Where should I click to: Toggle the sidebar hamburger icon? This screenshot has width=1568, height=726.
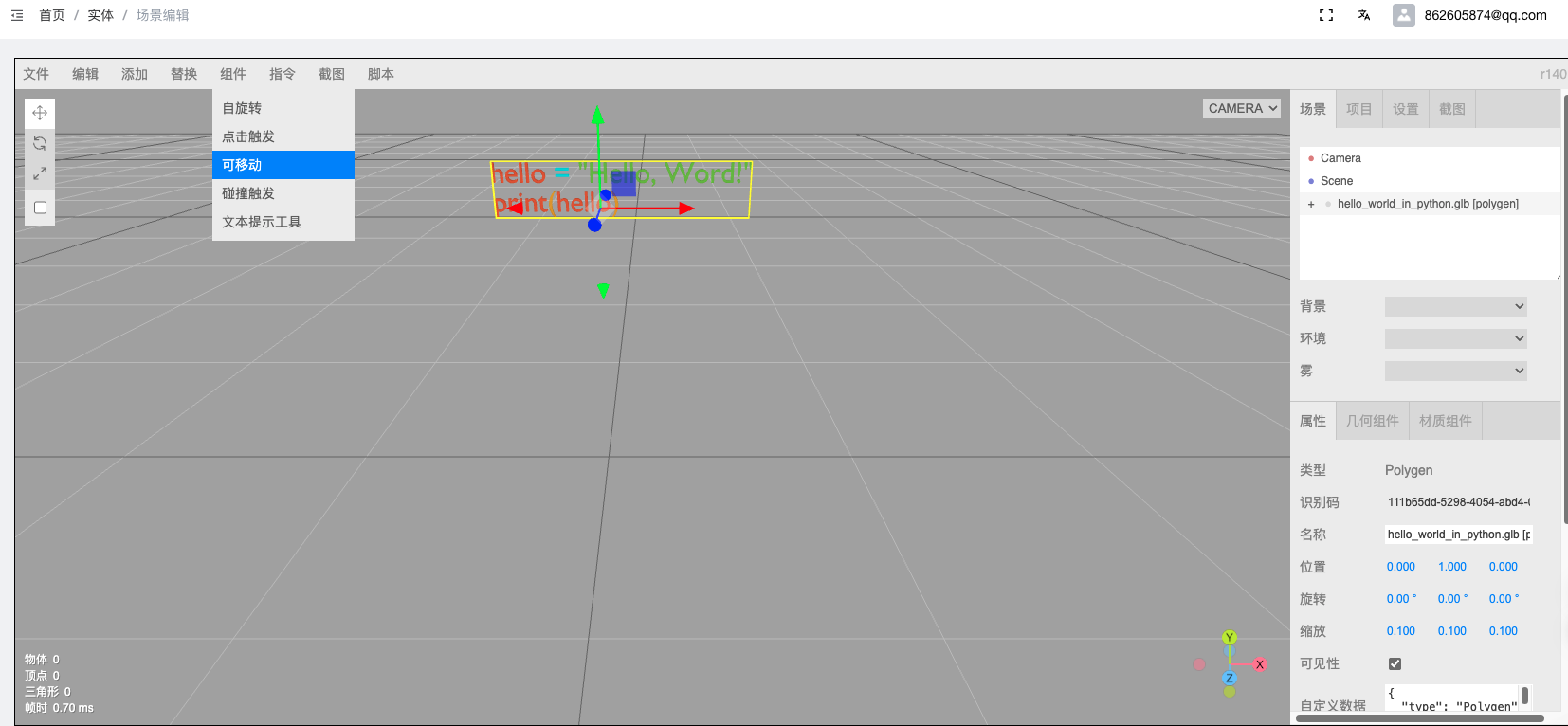(x=17, y=15)
